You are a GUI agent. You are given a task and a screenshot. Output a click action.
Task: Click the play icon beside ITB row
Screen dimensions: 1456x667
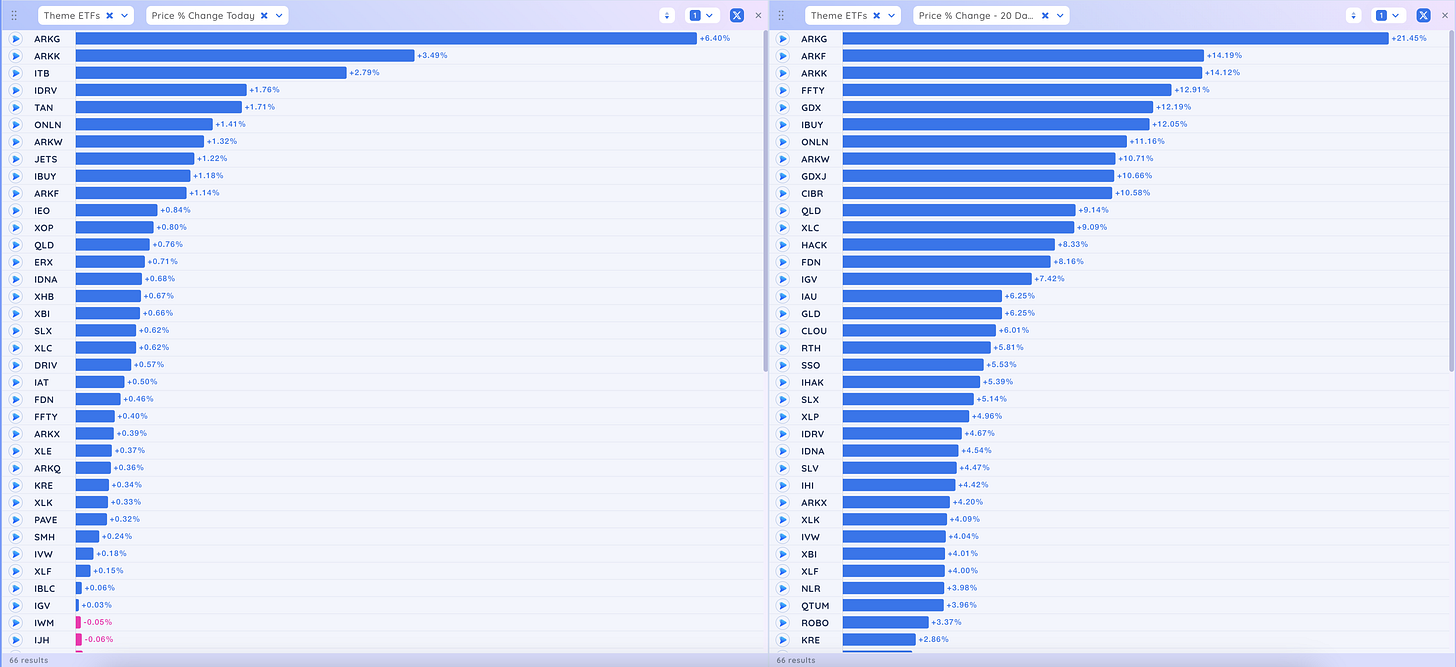[16, 73]
